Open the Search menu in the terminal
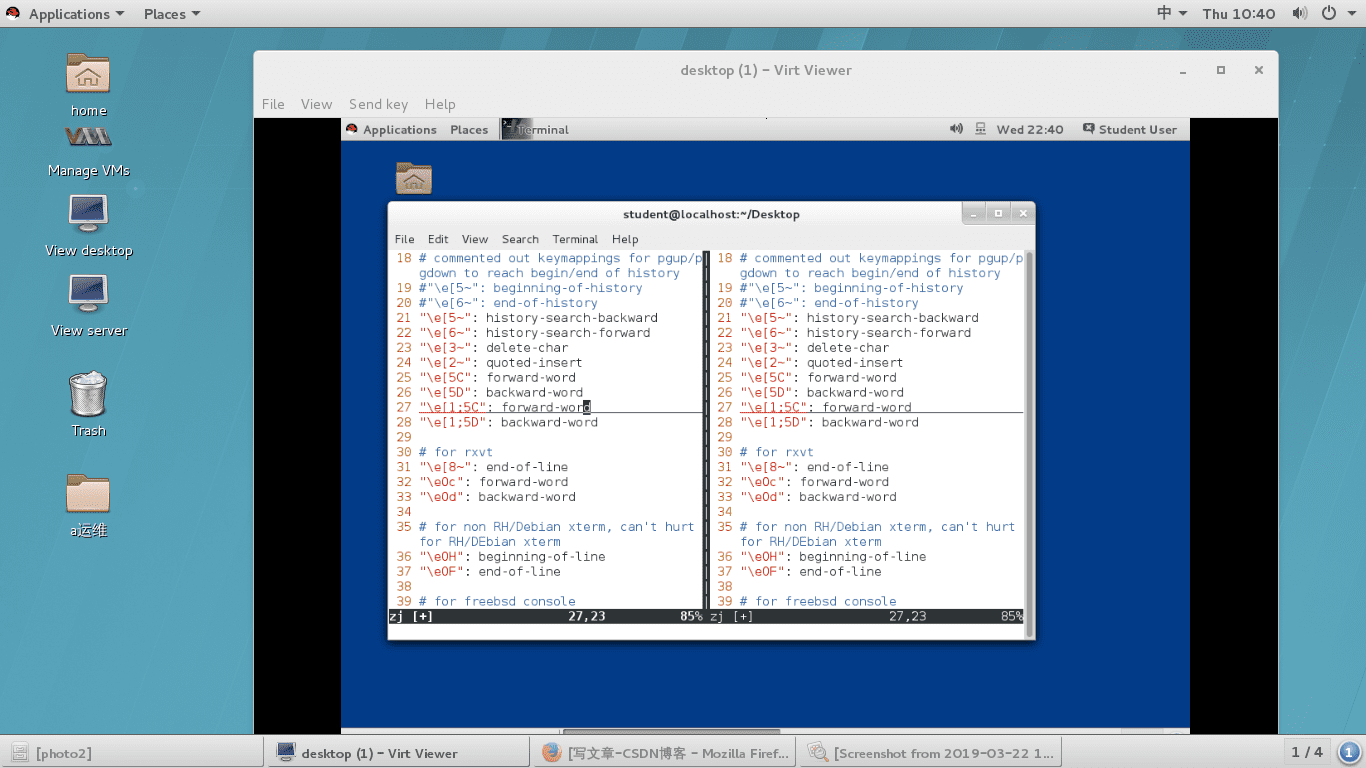The image size is (1366, 768). point(520,239)
